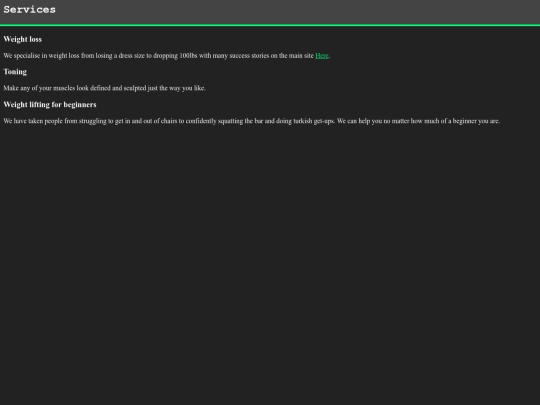Select the 'Toning' heading
This screenshot has width=540, height=405.
point(15,72)
